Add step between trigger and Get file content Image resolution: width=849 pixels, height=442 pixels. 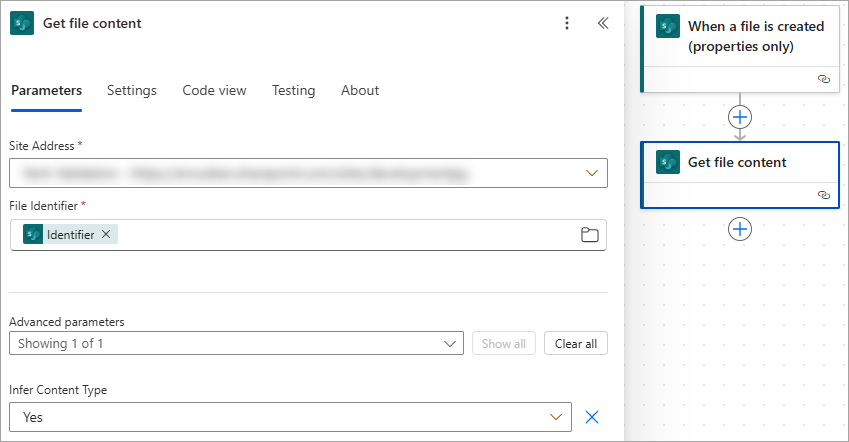pos(740,117)
